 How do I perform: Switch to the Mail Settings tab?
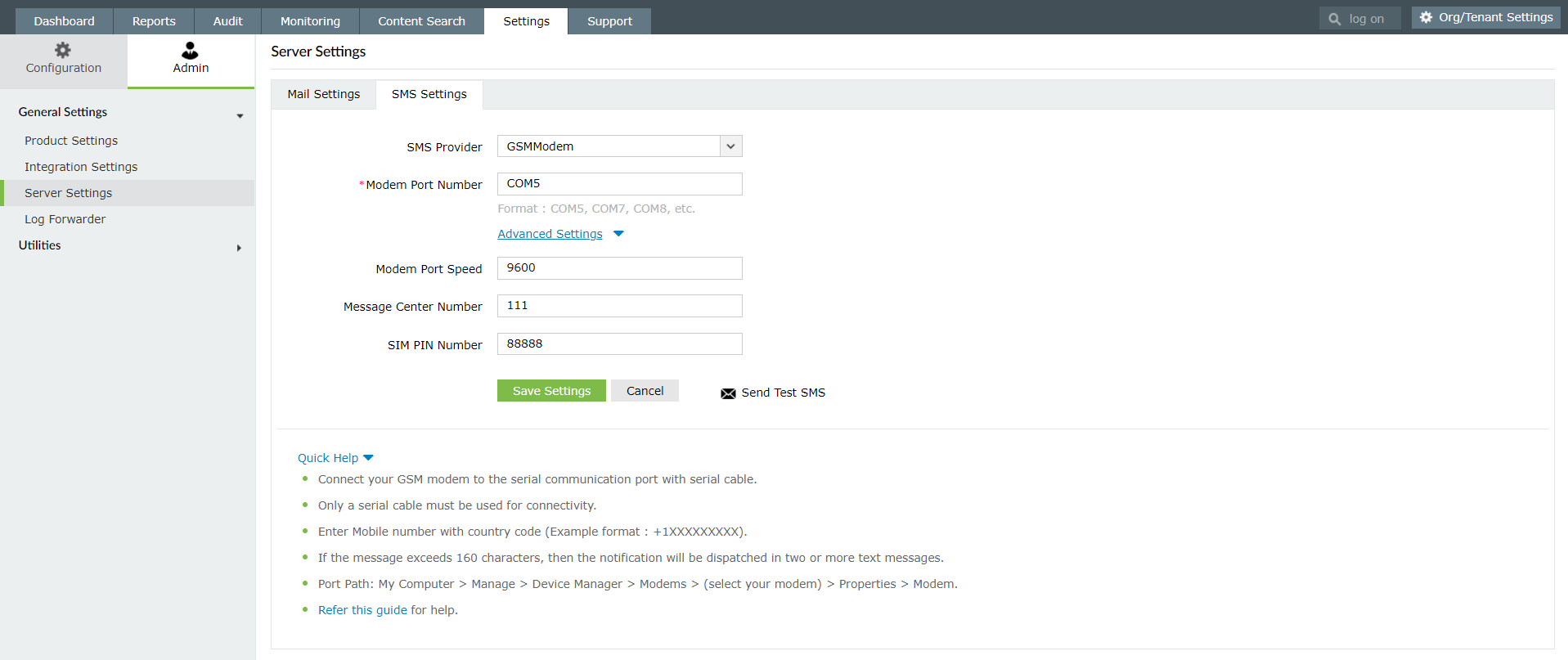(323, 94)
